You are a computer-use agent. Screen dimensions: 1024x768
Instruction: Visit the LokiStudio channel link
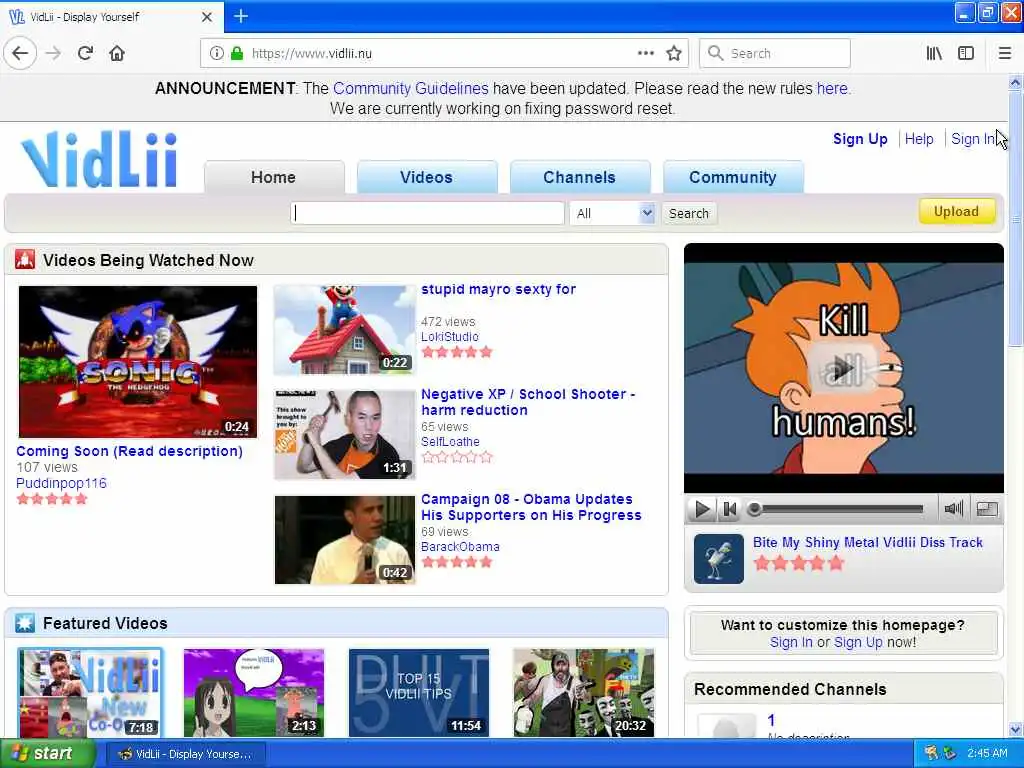coord(449,337)
